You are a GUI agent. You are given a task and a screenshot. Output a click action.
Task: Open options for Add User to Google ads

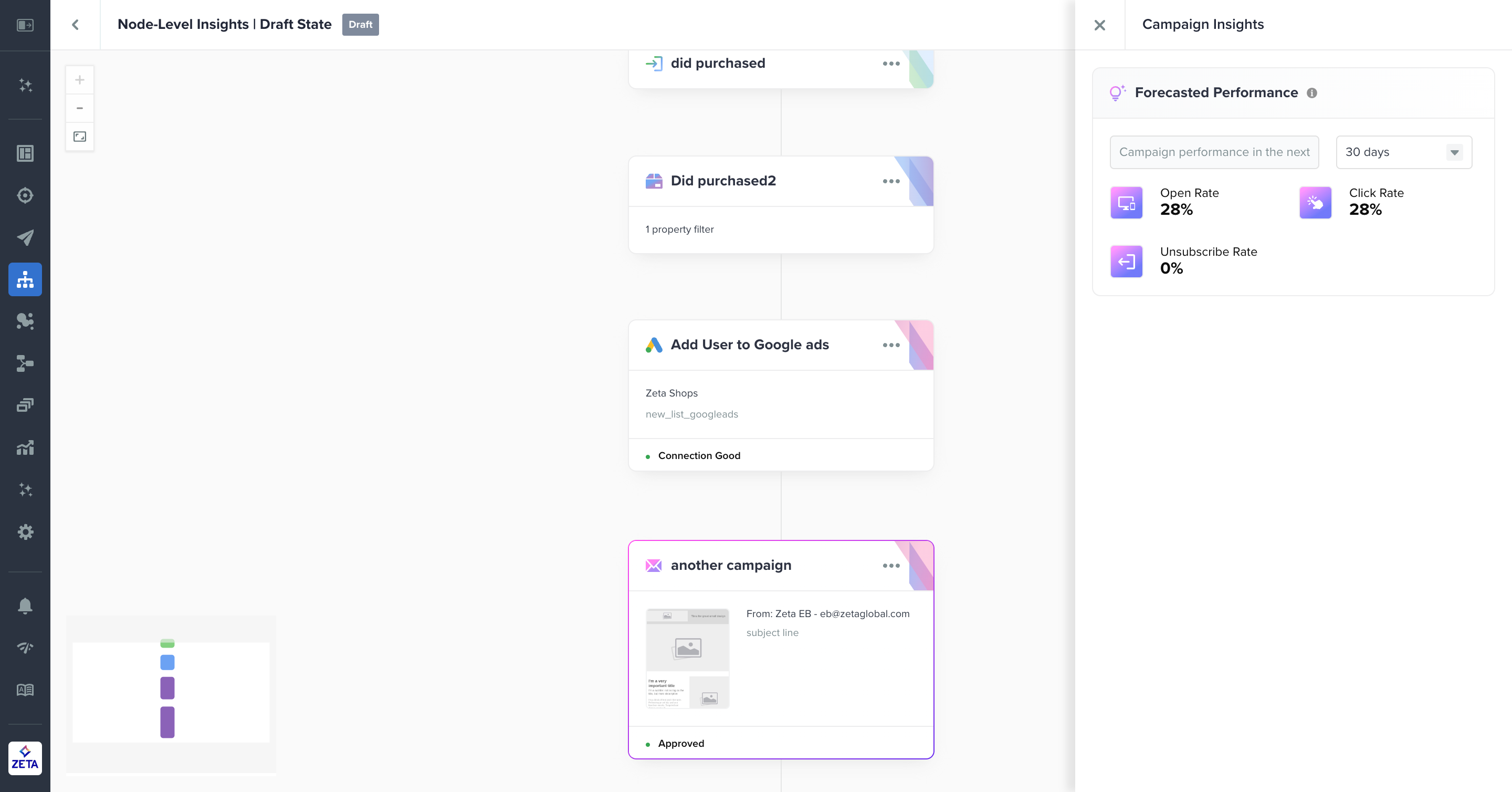click(x=891, y=345)
